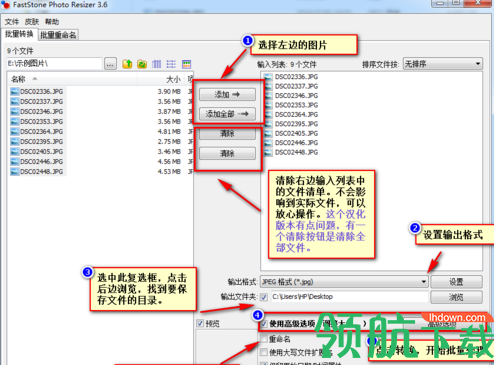Open the favorite folders icon
The width and height of the screenshot is (494, 365).
tap(142, 64)
